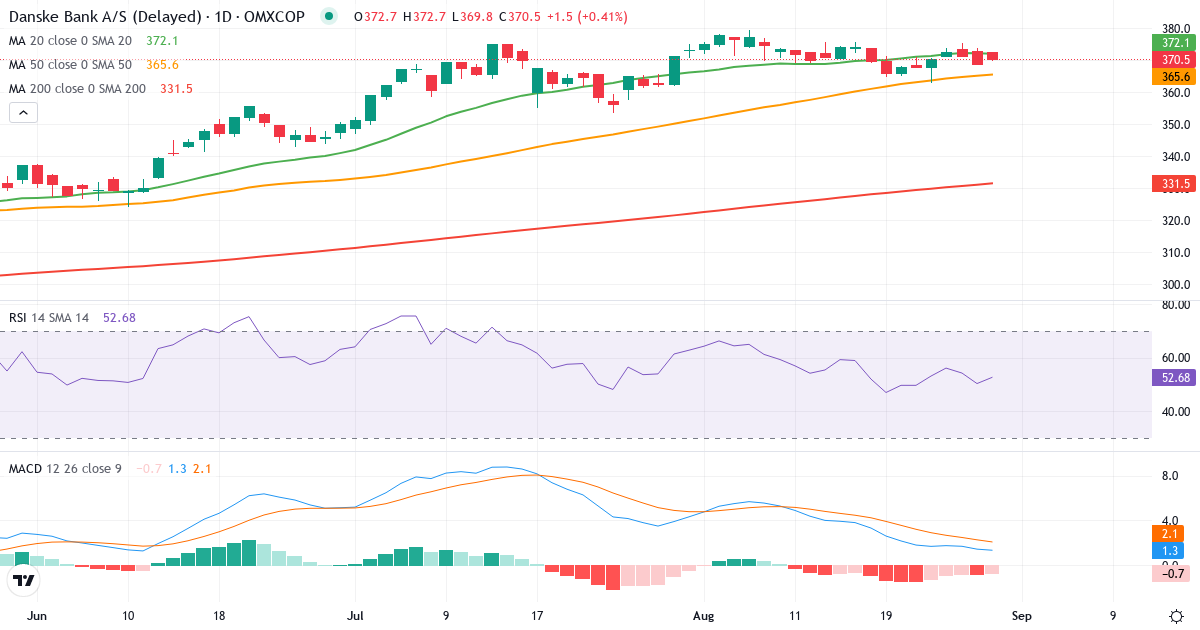Click the 8.0 MACD axis tick
This screenshot has height=630, width=1200.
(1170, 477)
